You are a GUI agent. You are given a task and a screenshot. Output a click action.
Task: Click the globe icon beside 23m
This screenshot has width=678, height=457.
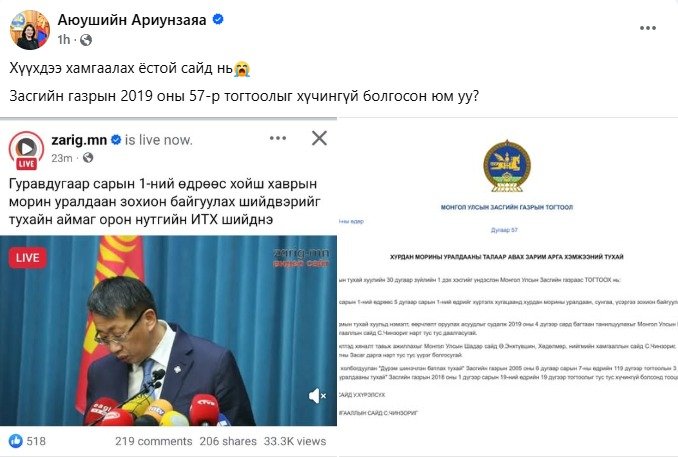88,158
